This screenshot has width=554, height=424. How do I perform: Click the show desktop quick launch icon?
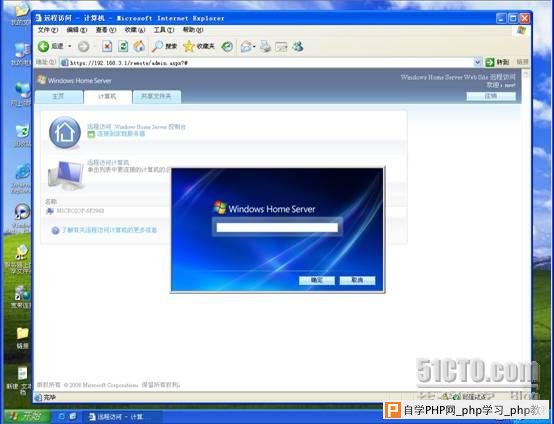pyautogui.click(x=73, y=417)
